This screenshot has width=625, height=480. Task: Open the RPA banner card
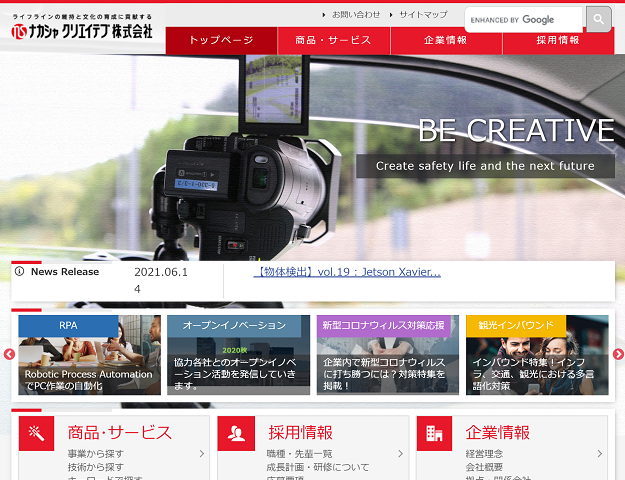(x=90, y=355)
